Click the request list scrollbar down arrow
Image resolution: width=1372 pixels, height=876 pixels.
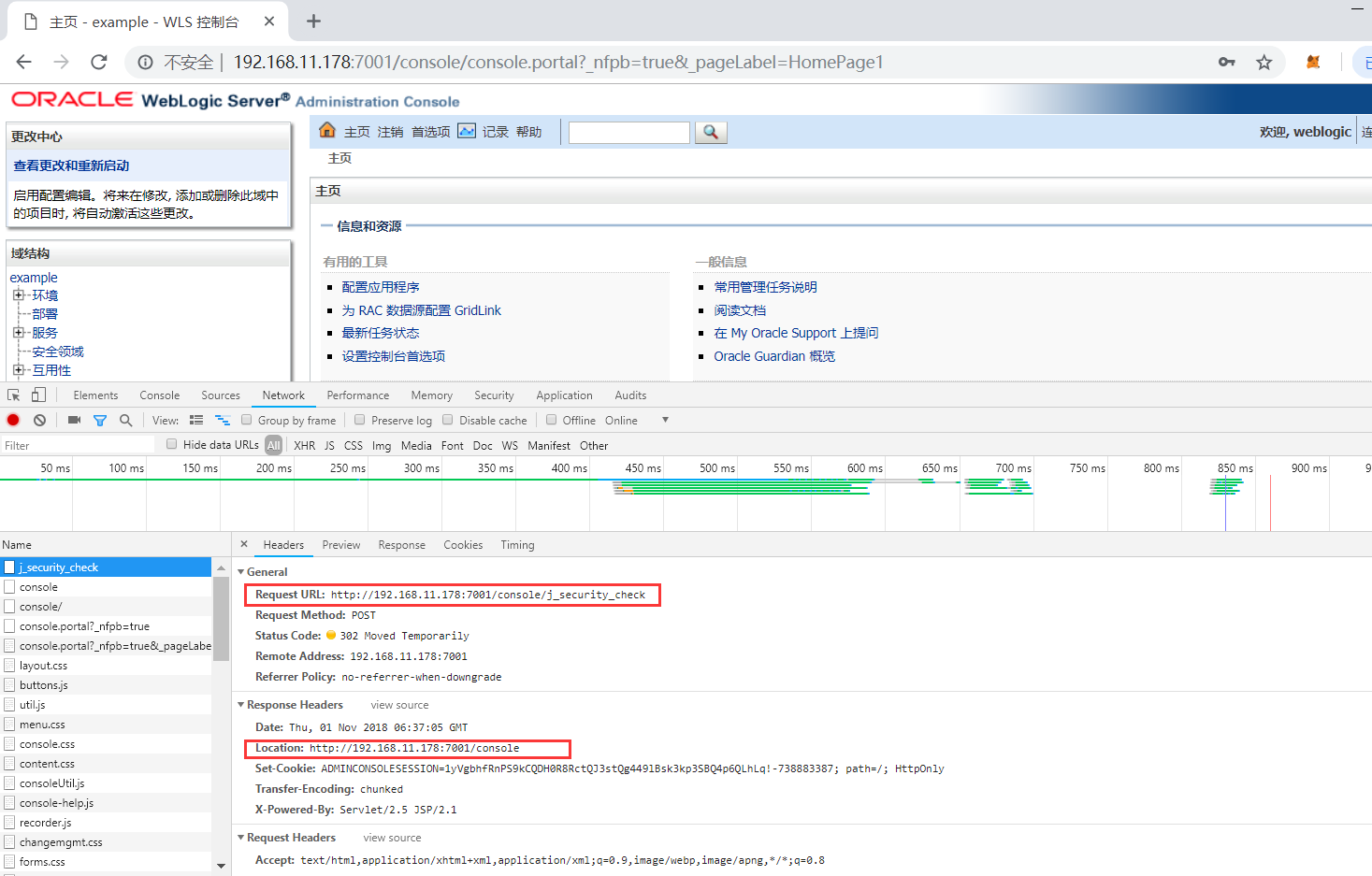click(221, 866)
